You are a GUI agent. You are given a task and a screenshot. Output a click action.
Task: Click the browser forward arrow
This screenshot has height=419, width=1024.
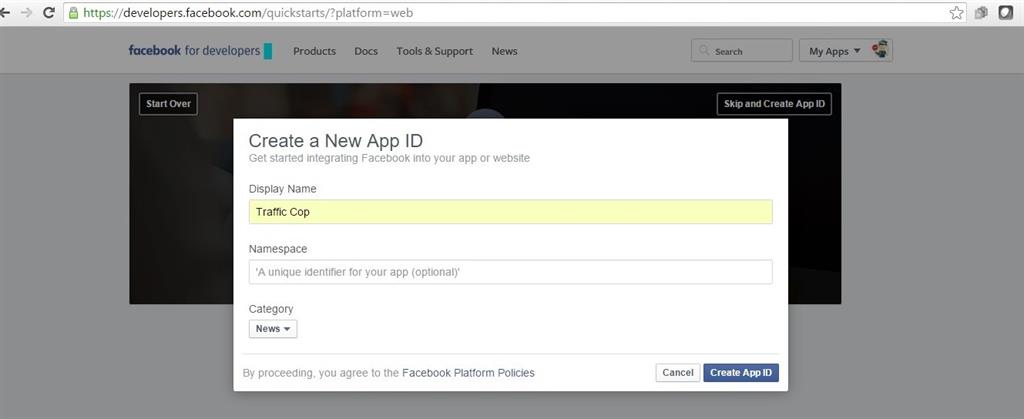pyautogui.click(x=26, y=13)
